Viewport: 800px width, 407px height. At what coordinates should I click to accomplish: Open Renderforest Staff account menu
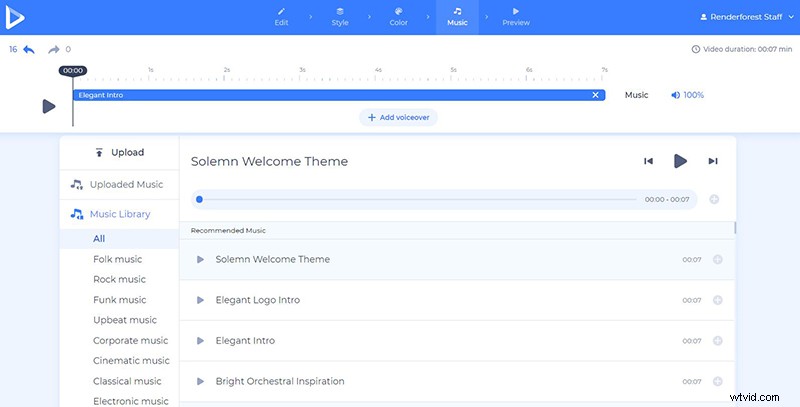click(745, 17)
